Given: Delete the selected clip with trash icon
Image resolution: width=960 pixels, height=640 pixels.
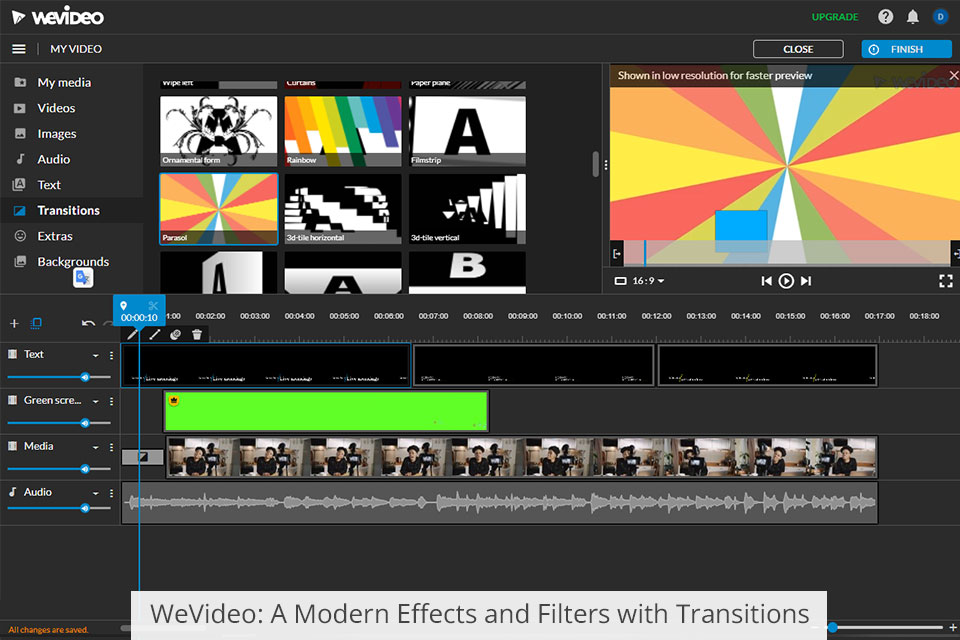Looking at the screenshot, I should [197, 334].
